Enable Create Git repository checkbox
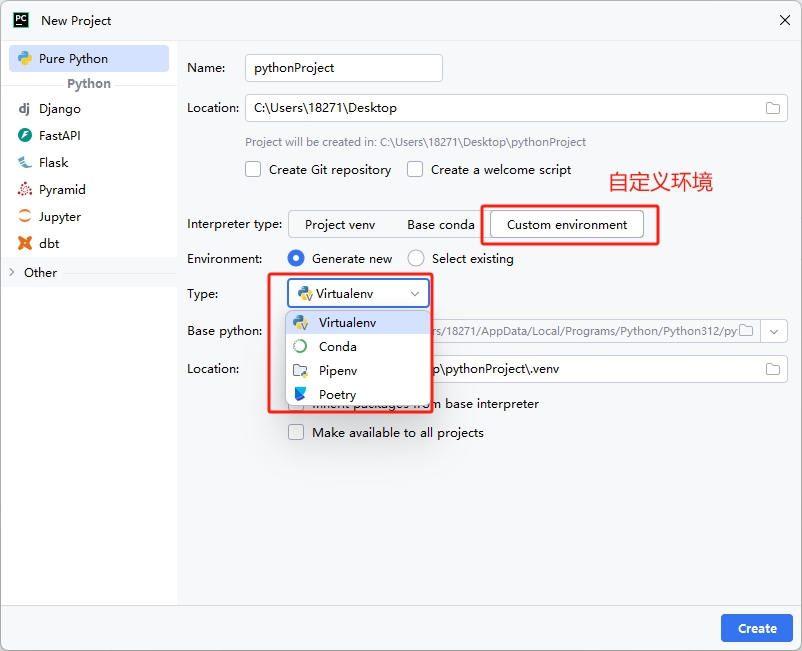 (254, 170)
